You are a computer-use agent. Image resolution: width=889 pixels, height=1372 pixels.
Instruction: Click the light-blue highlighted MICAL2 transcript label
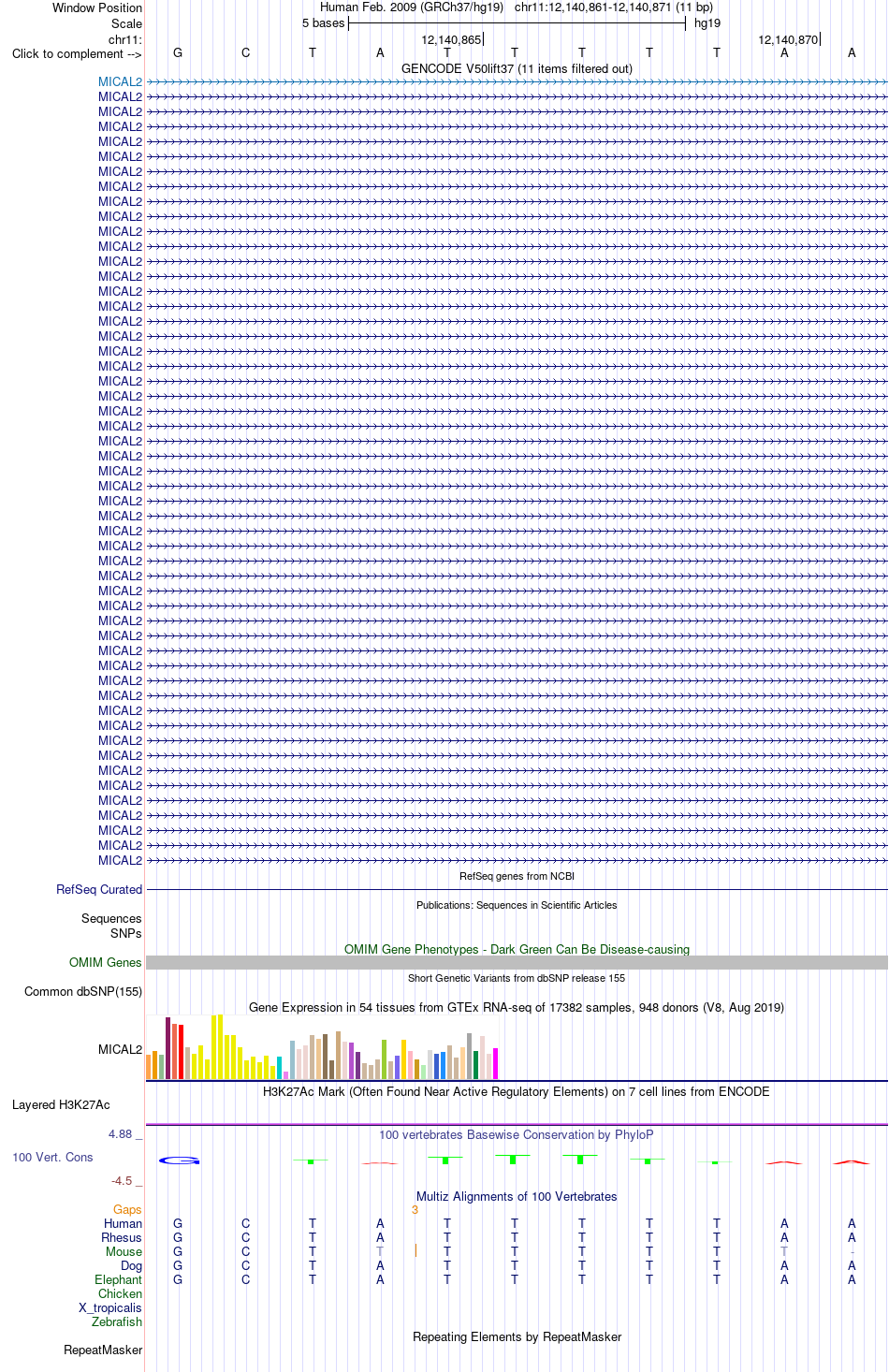point(121,81)
